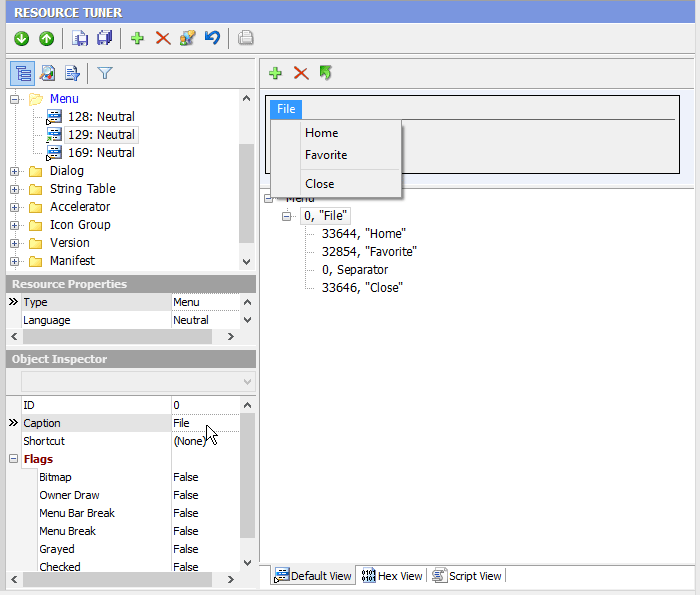This screenshot has height=595, width=700.
Task: Collapse the Menu folder in resource tree
Action: coord(14,99)
